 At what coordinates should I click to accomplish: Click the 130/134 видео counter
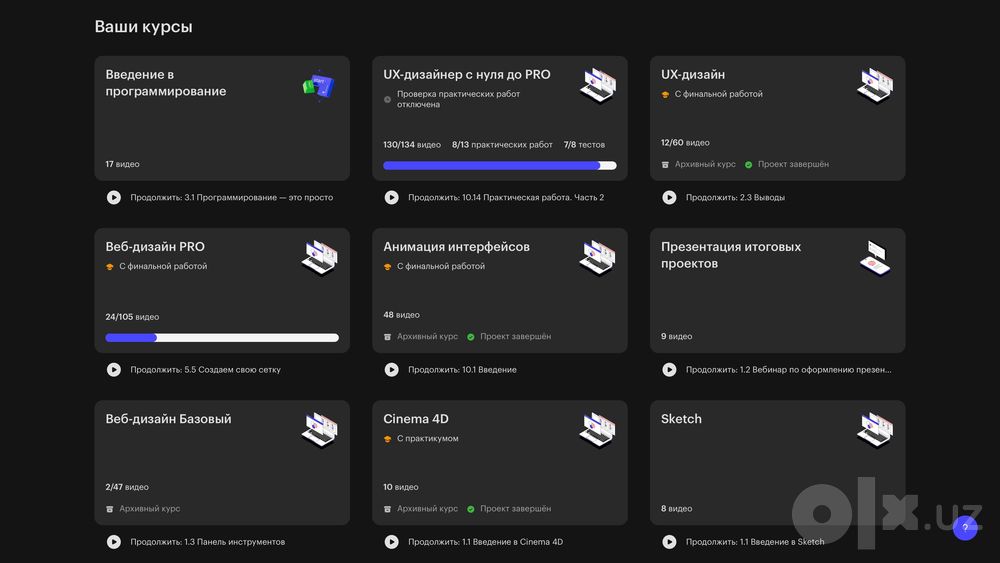click(x=412, y=145)
